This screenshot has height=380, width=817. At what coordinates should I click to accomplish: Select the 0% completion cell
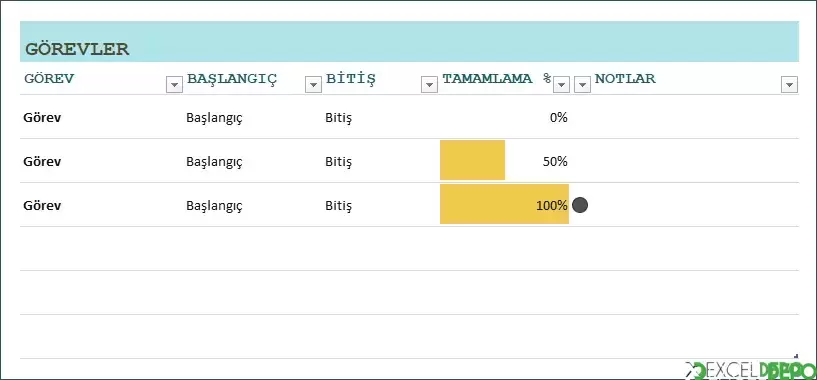click(504, 117)
